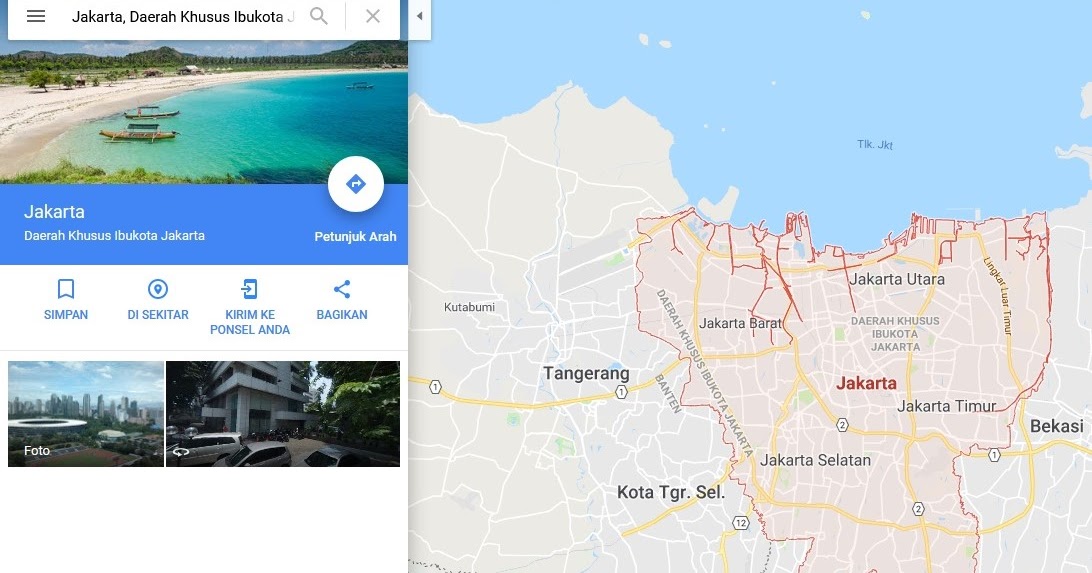Click the blue directions round button

[x=356, y=184]
